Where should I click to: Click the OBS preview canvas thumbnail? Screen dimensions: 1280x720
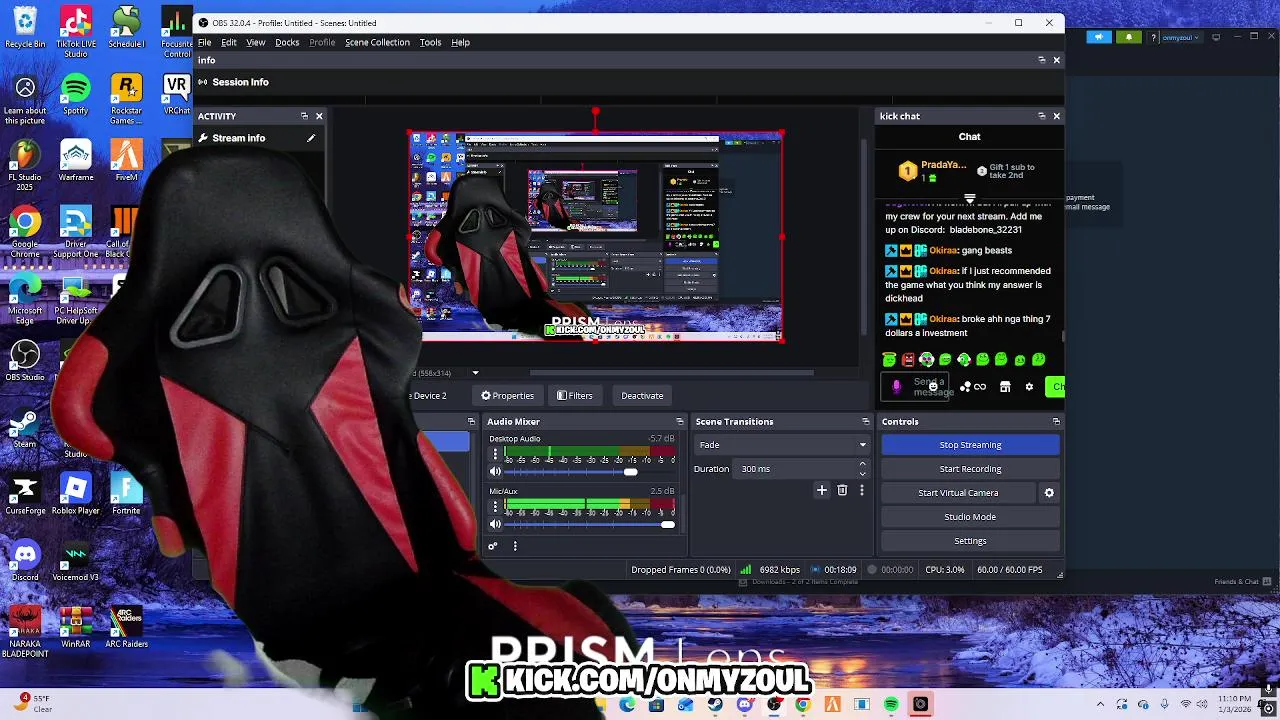[x=596, y=236]
